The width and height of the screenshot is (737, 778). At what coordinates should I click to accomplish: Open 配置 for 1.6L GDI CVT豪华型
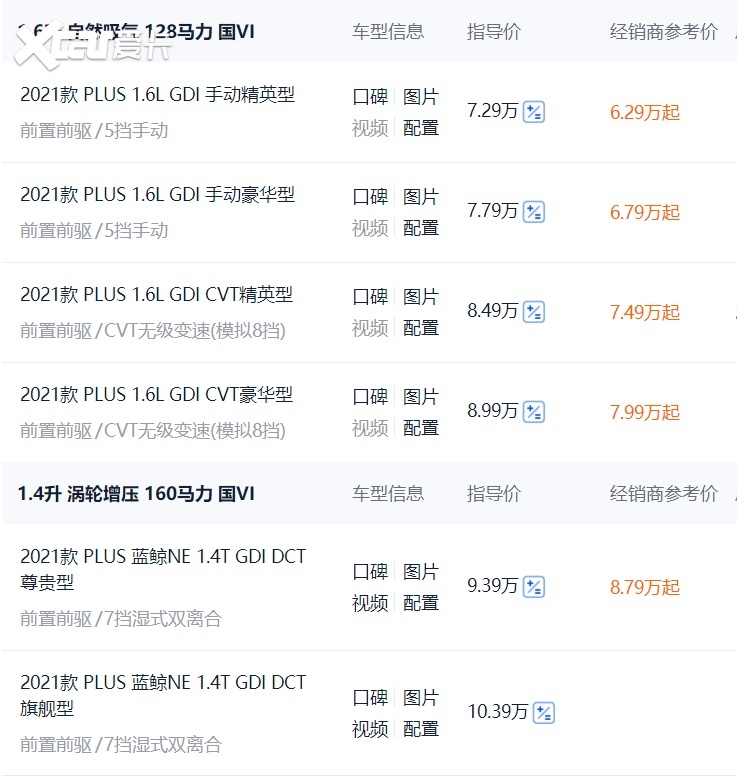421,428
